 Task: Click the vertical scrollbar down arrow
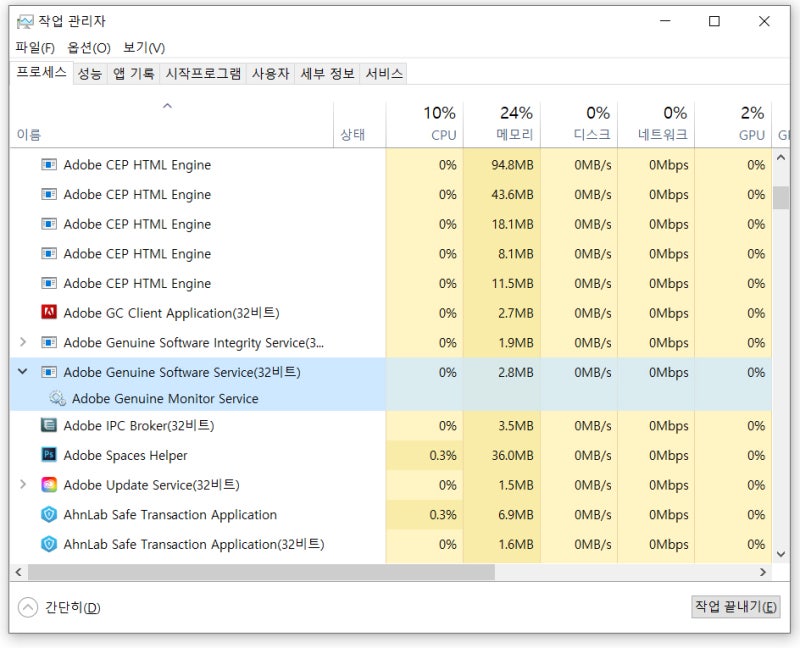[781, 554]
